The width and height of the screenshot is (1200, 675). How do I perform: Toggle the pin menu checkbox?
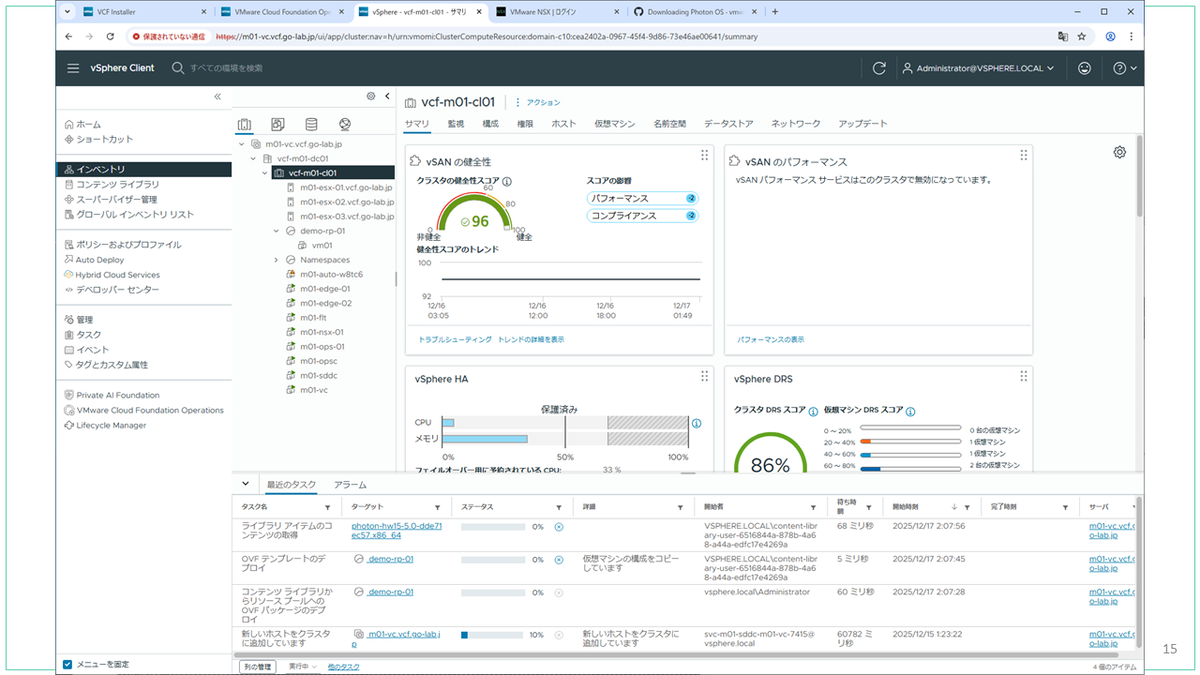tap(68, 664)
